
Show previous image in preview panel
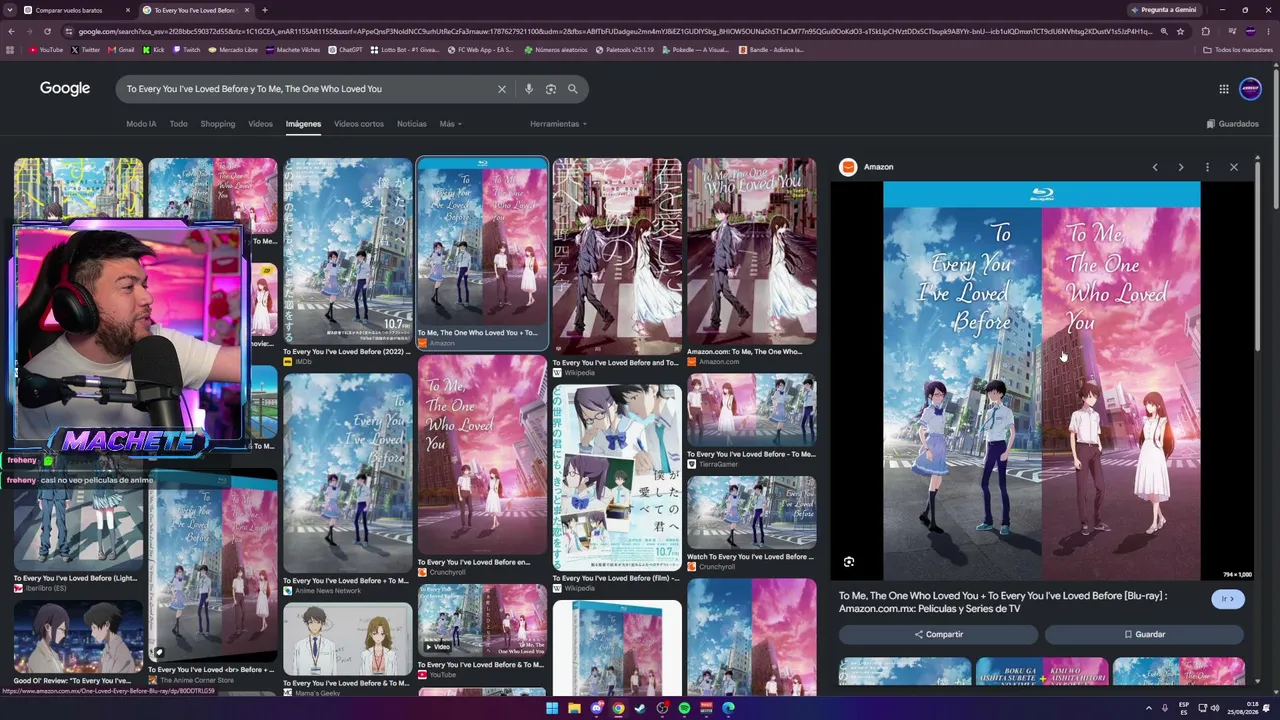1155,167
